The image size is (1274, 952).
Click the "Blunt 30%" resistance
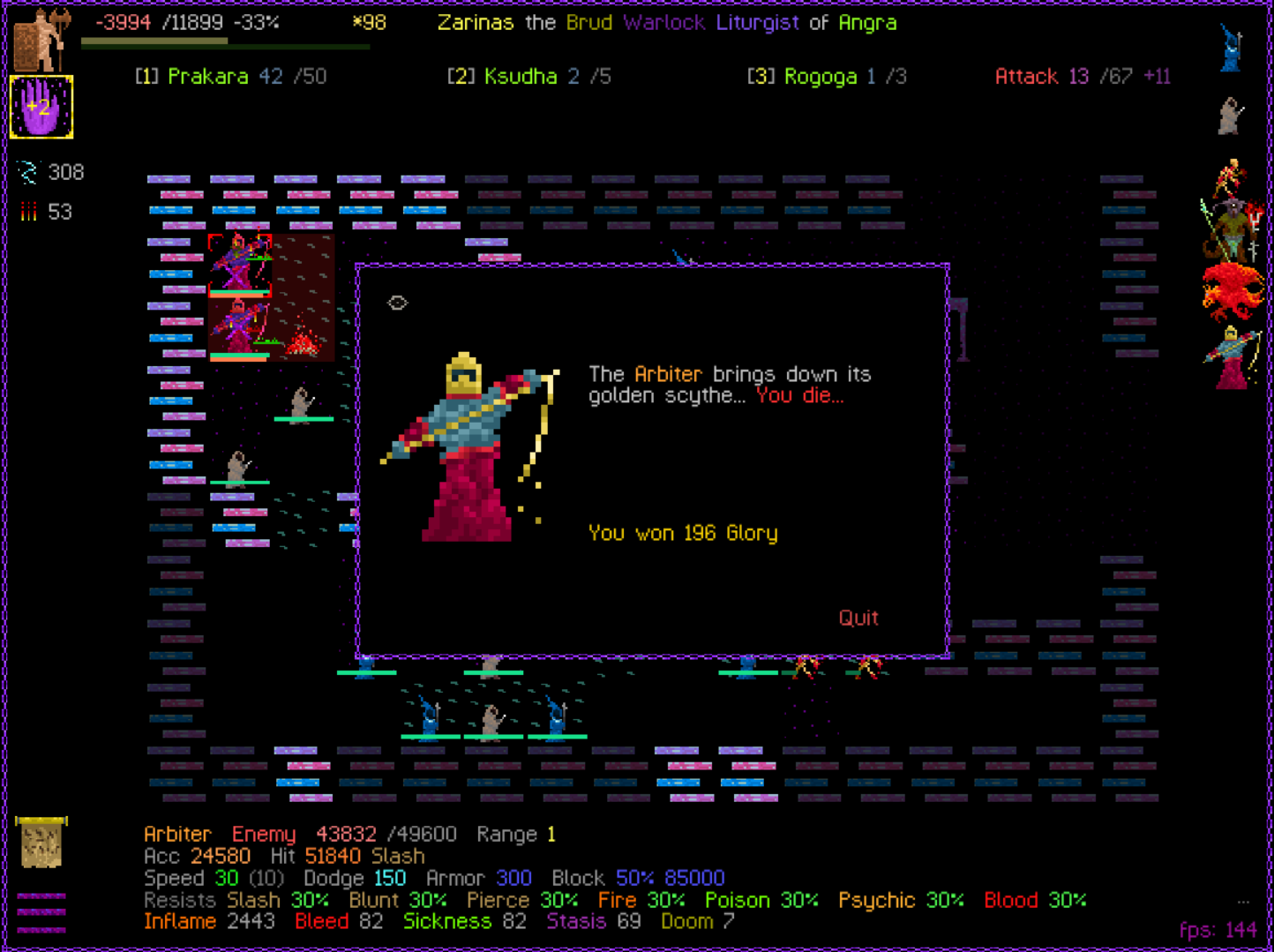coord(398,900)
